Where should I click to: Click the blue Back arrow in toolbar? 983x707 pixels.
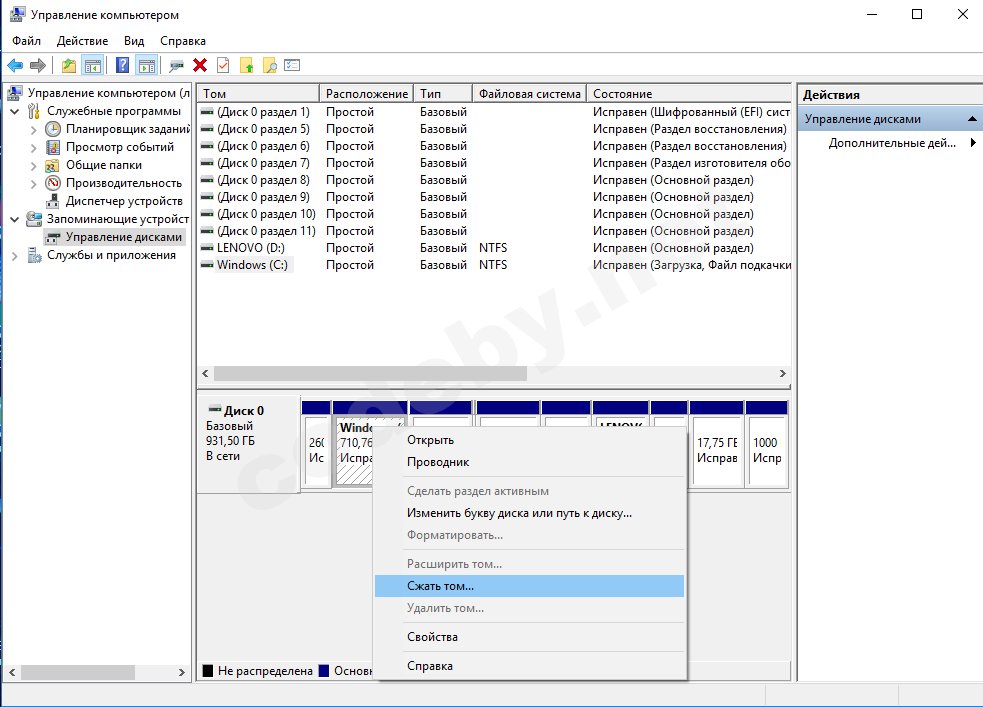[x=15, y=65]
